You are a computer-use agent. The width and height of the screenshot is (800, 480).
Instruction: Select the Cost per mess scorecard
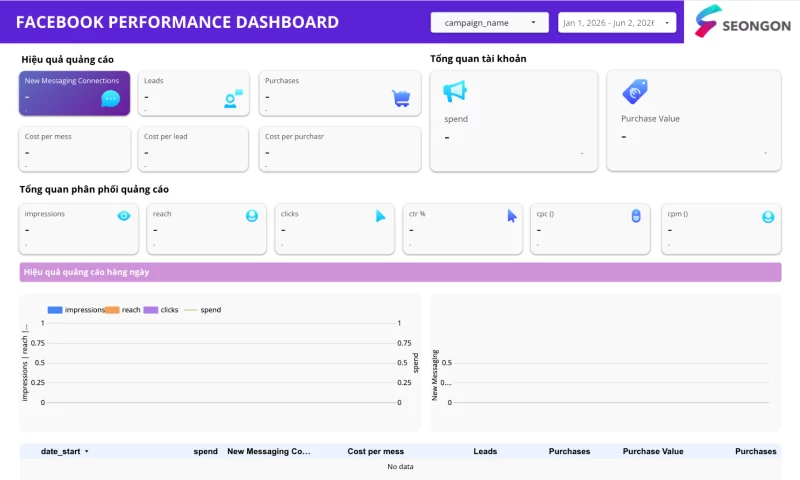click(74, 149)
